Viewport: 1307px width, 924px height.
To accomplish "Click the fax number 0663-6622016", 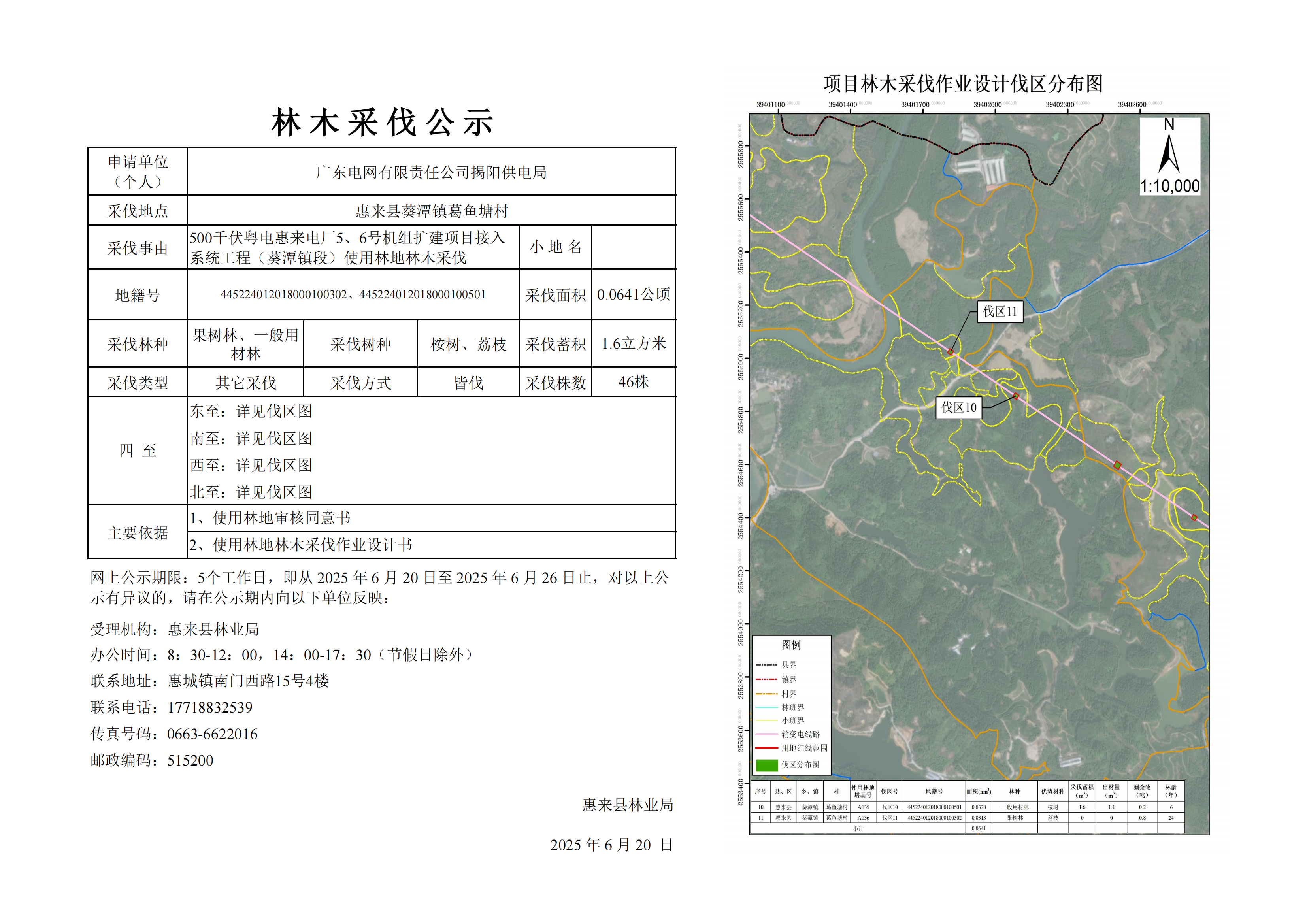I will 212,734.
